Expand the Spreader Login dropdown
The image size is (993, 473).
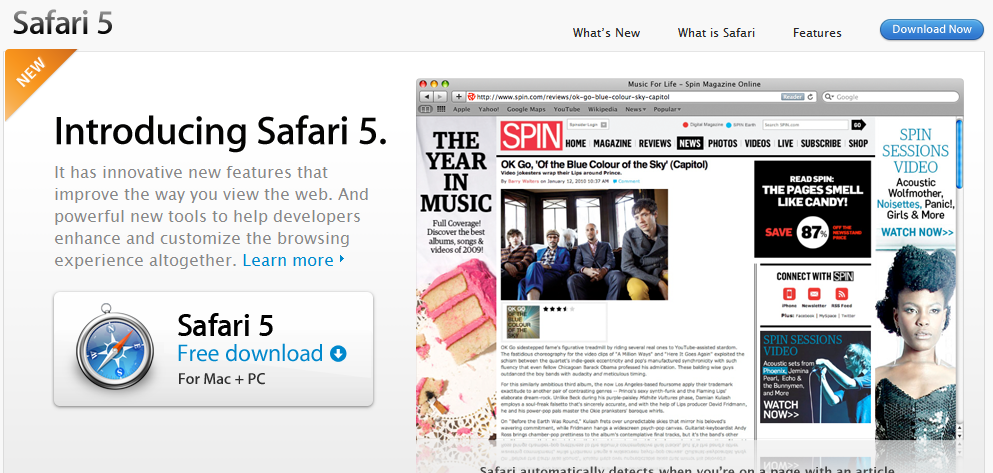coord(588,125)
